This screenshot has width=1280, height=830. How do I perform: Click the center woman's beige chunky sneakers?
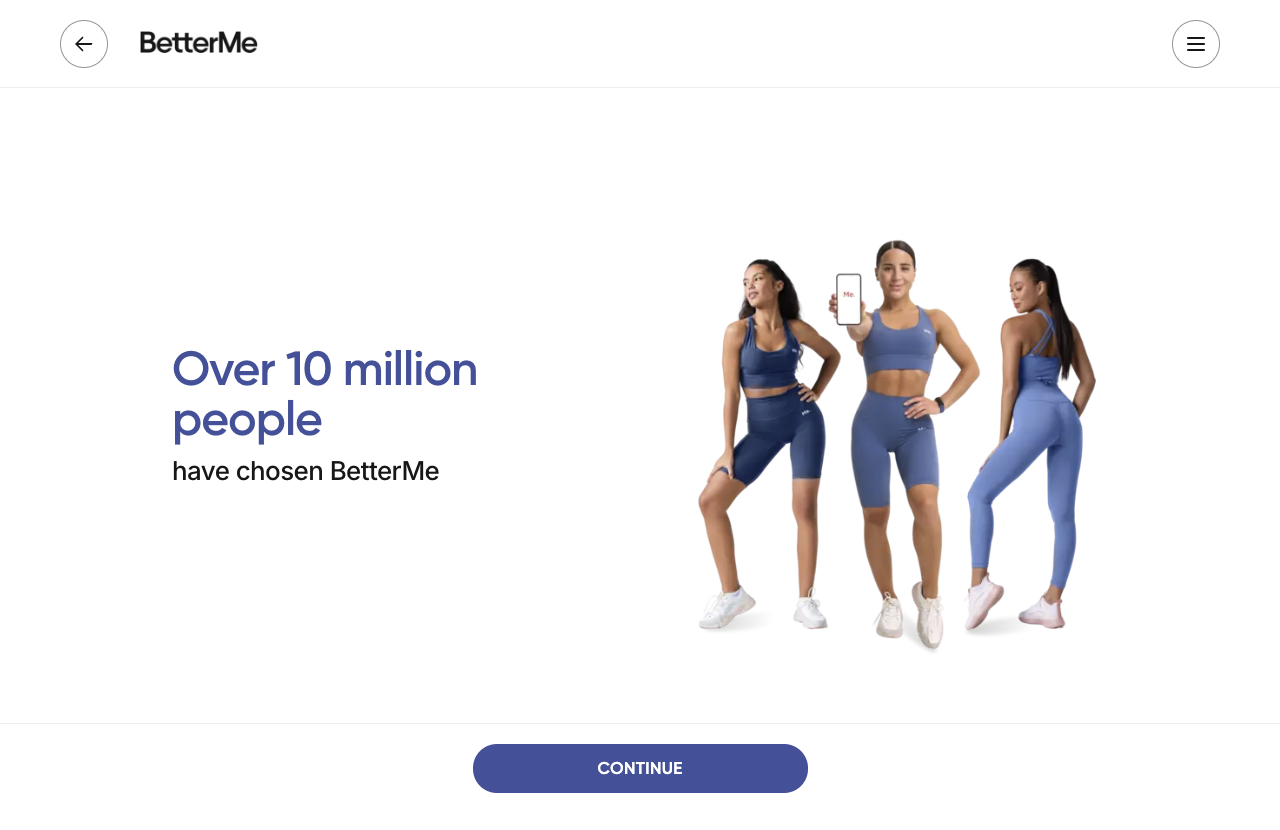[910, 616]
